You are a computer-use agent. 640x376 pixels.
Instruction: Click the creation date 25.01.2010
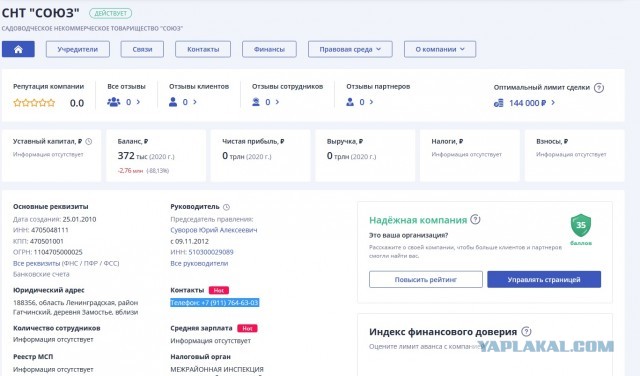click(79, 219)
